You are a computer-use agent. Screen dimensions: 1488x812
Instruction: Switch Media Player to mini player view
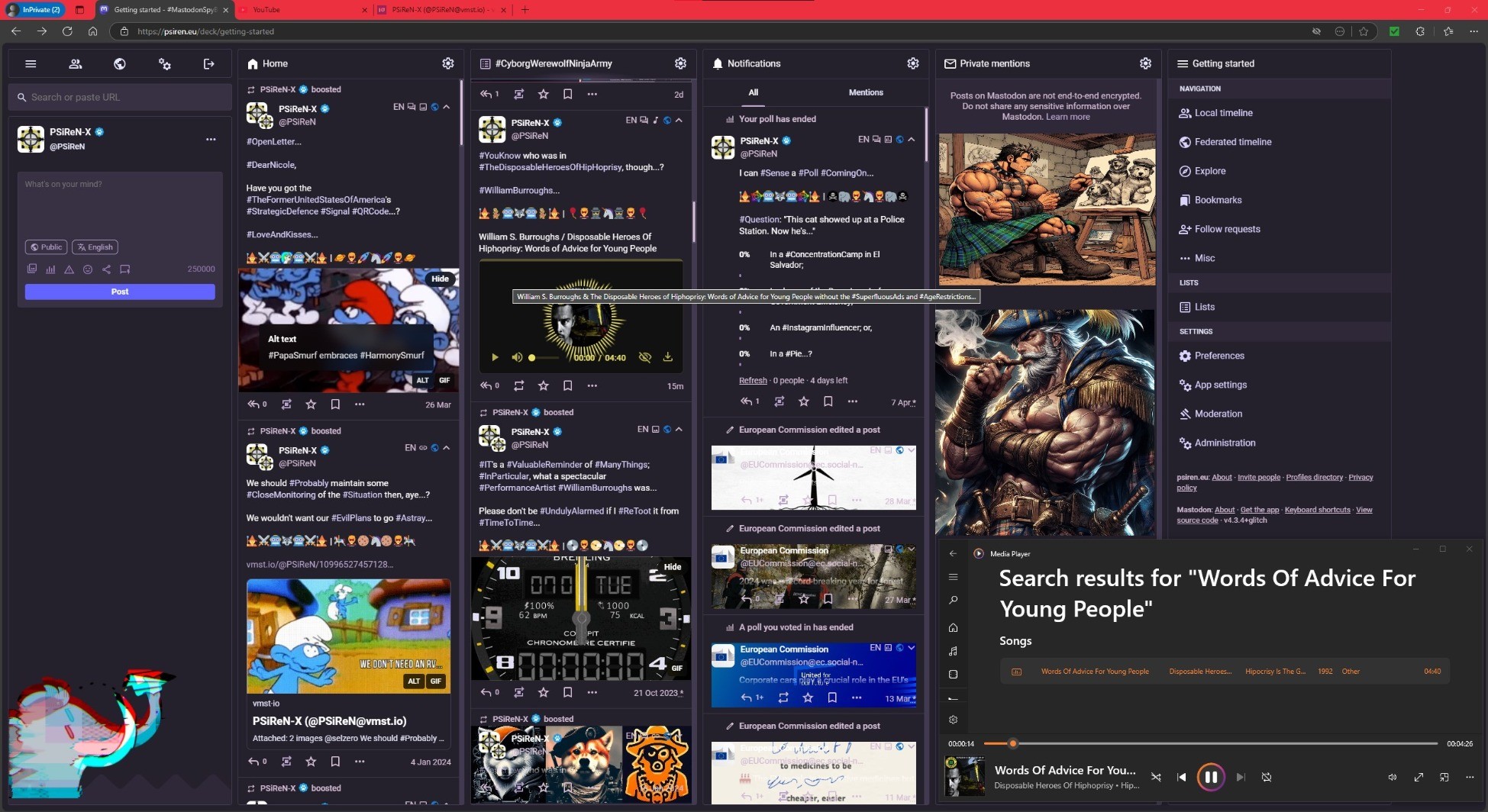1444,777
